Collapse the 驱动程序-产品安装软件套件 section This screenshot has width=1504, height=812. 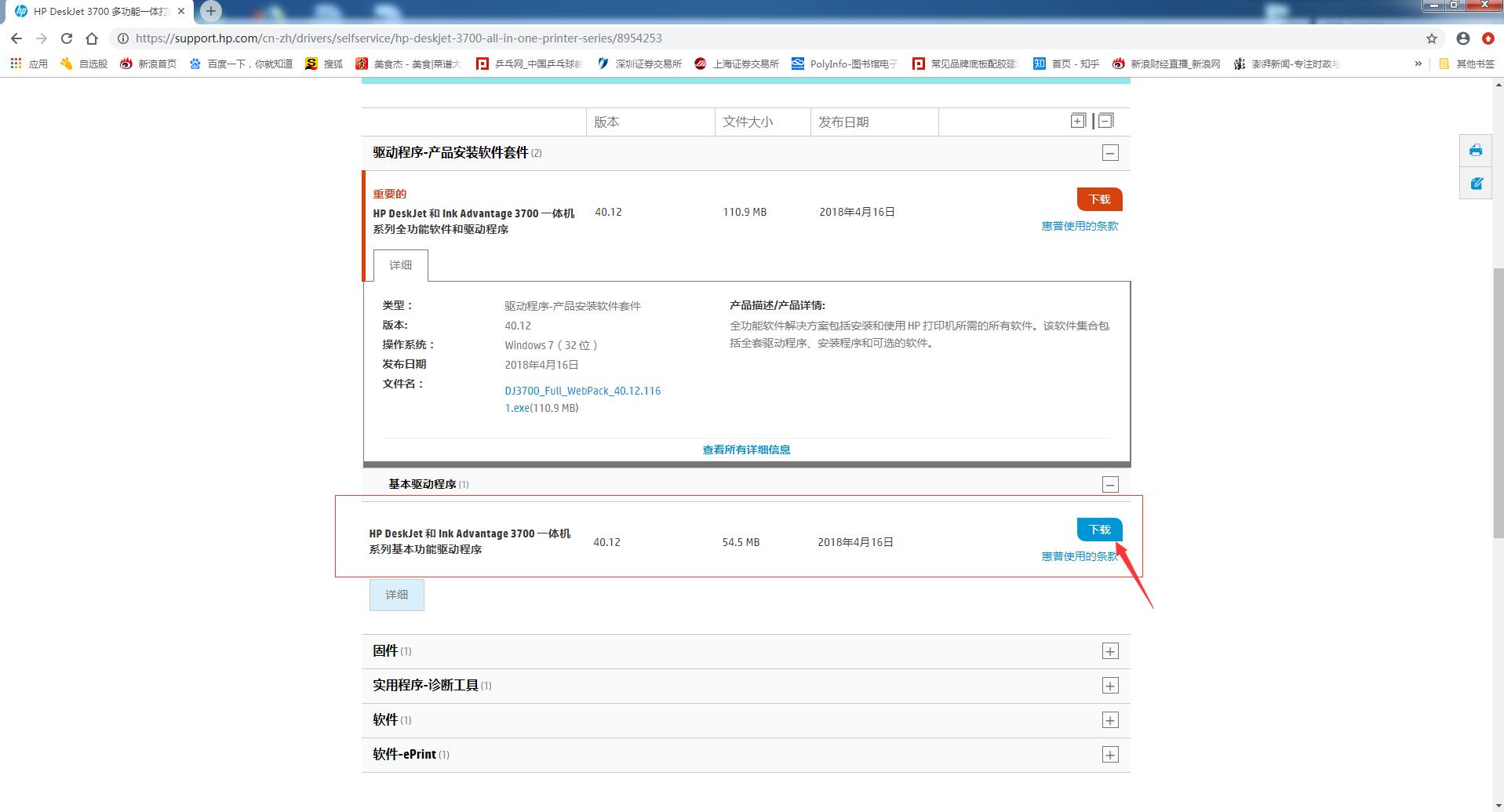1109,152
